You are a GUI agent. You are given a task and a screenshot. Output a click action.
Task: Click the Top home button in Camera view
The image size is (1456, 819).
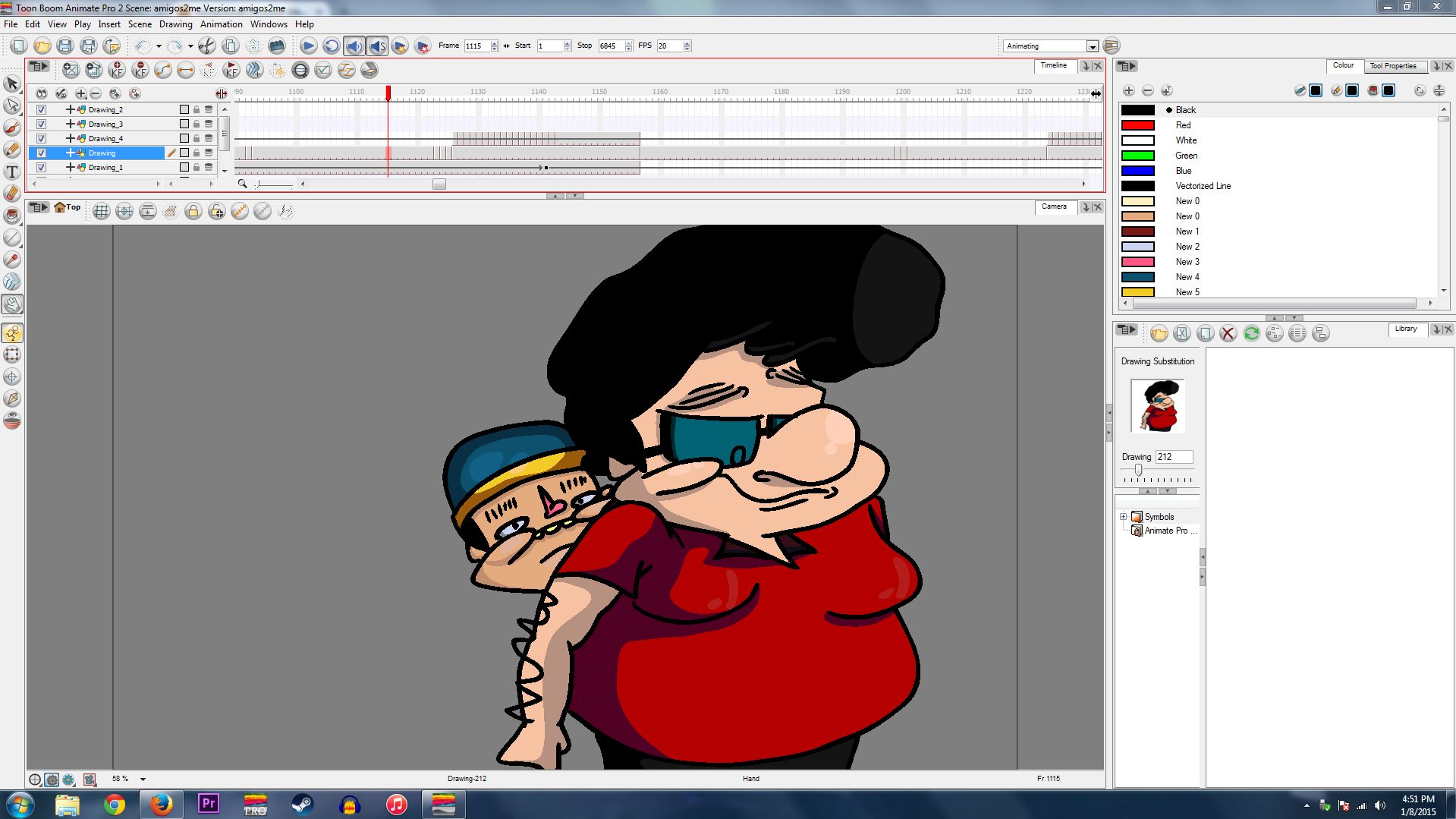pyautogui.click(x=67, y=207)
